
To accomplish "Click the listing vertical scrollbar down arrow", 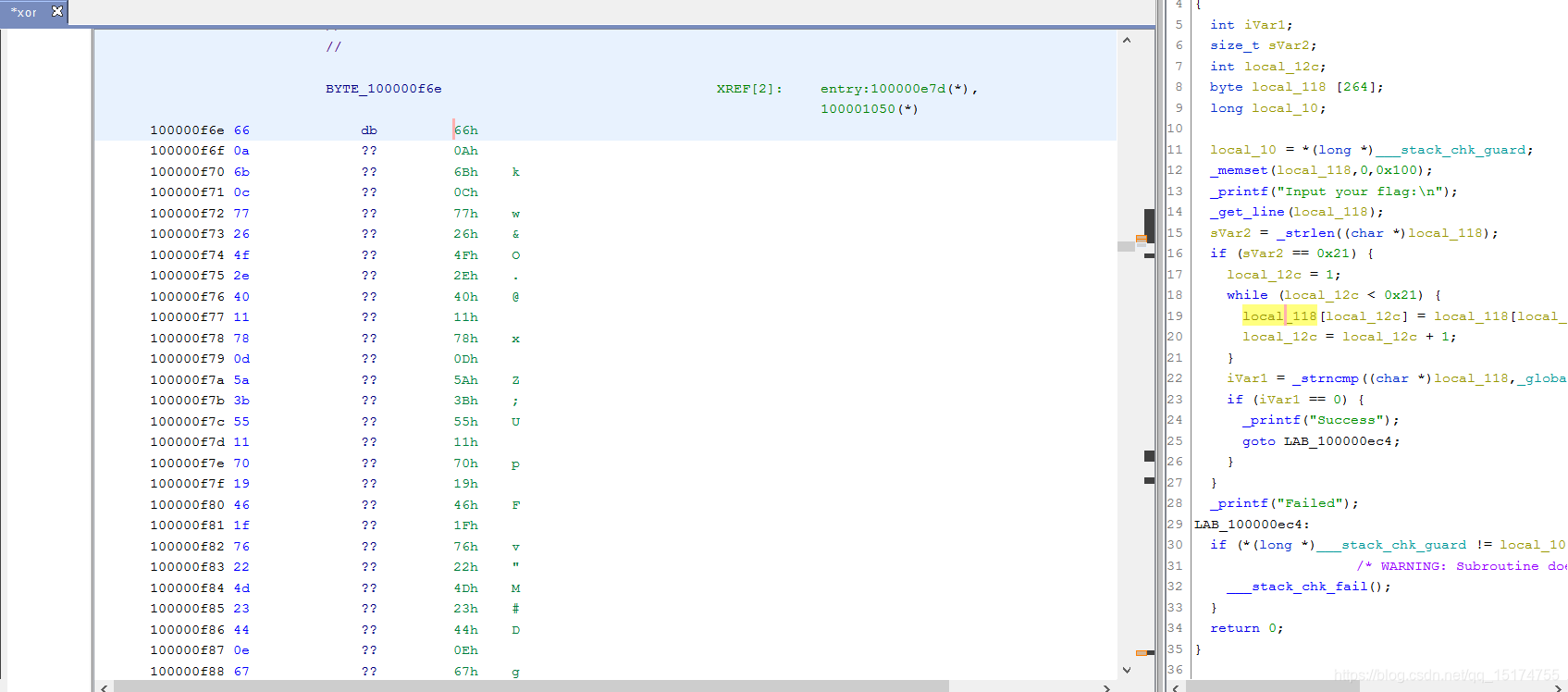I will pyautogui.click(x=1126, y=670).
